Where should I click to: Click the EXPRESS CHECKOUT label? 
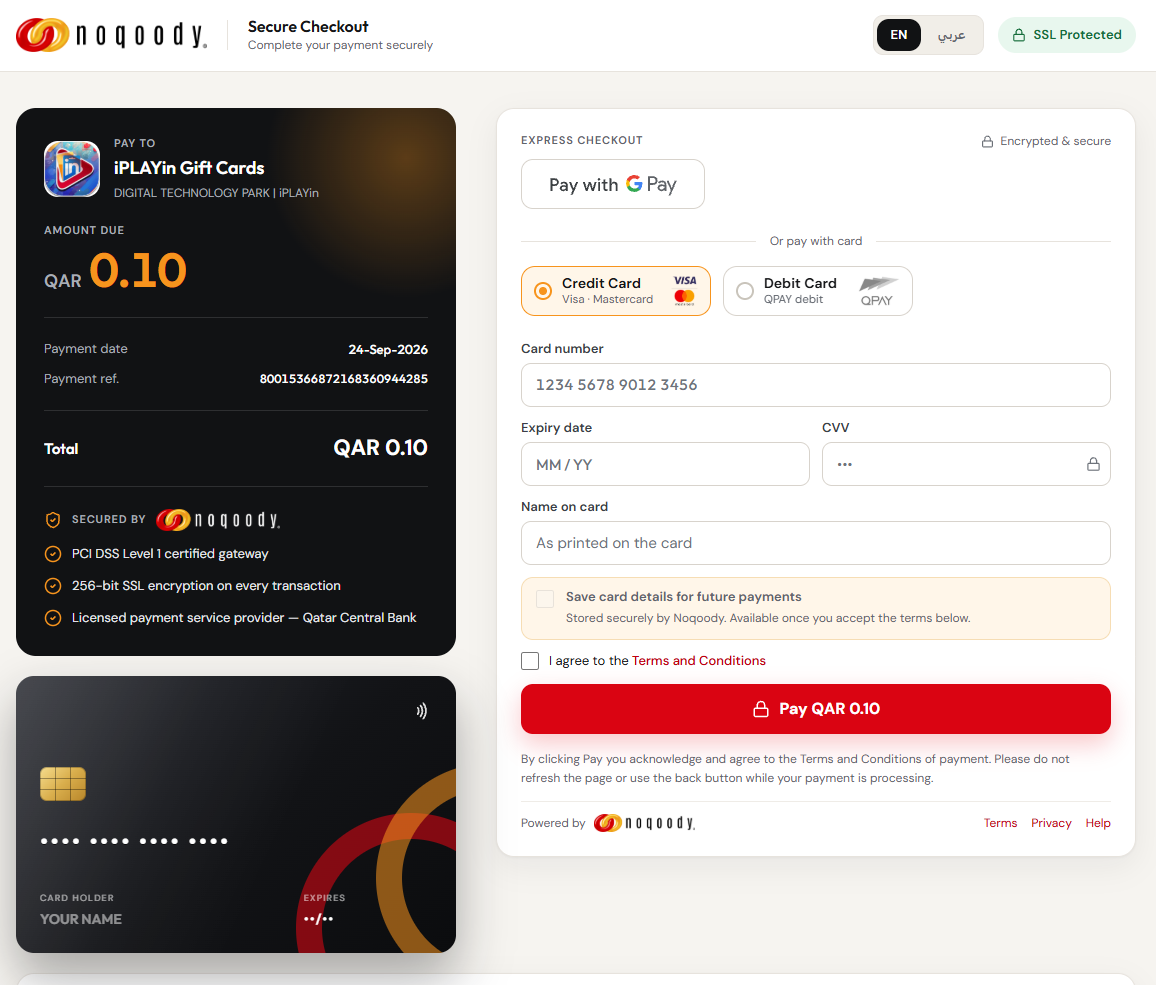582,140
